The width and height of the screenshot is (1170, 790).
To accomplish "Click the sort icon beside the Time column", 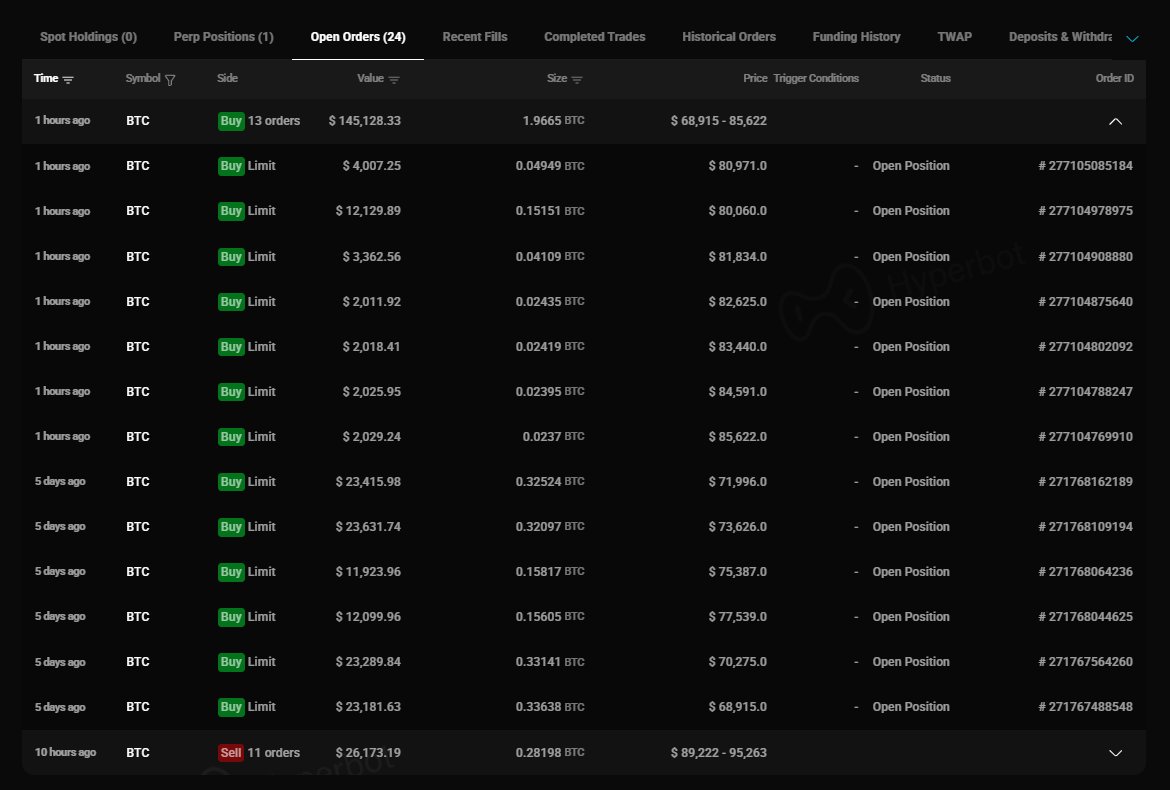I will (68, 78).
